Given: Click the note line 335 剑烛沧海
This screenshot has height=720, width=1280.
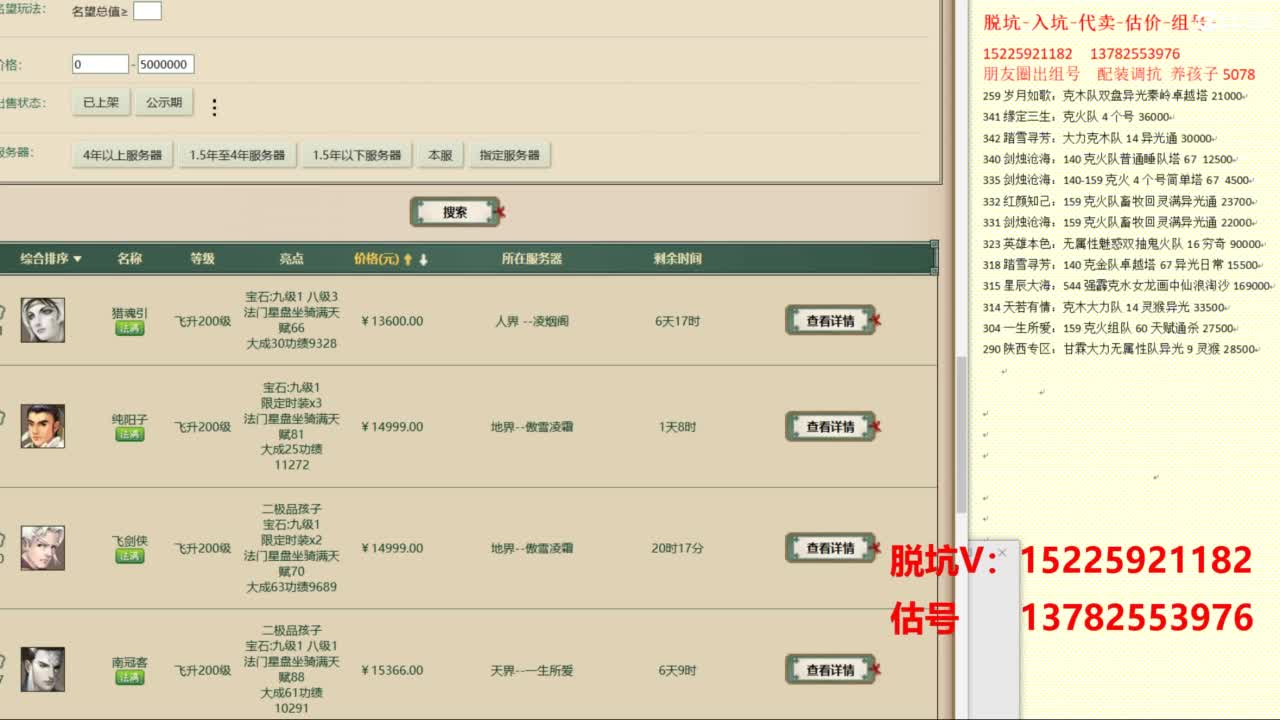Looking at the screenshot, I should coord(1119,180).
